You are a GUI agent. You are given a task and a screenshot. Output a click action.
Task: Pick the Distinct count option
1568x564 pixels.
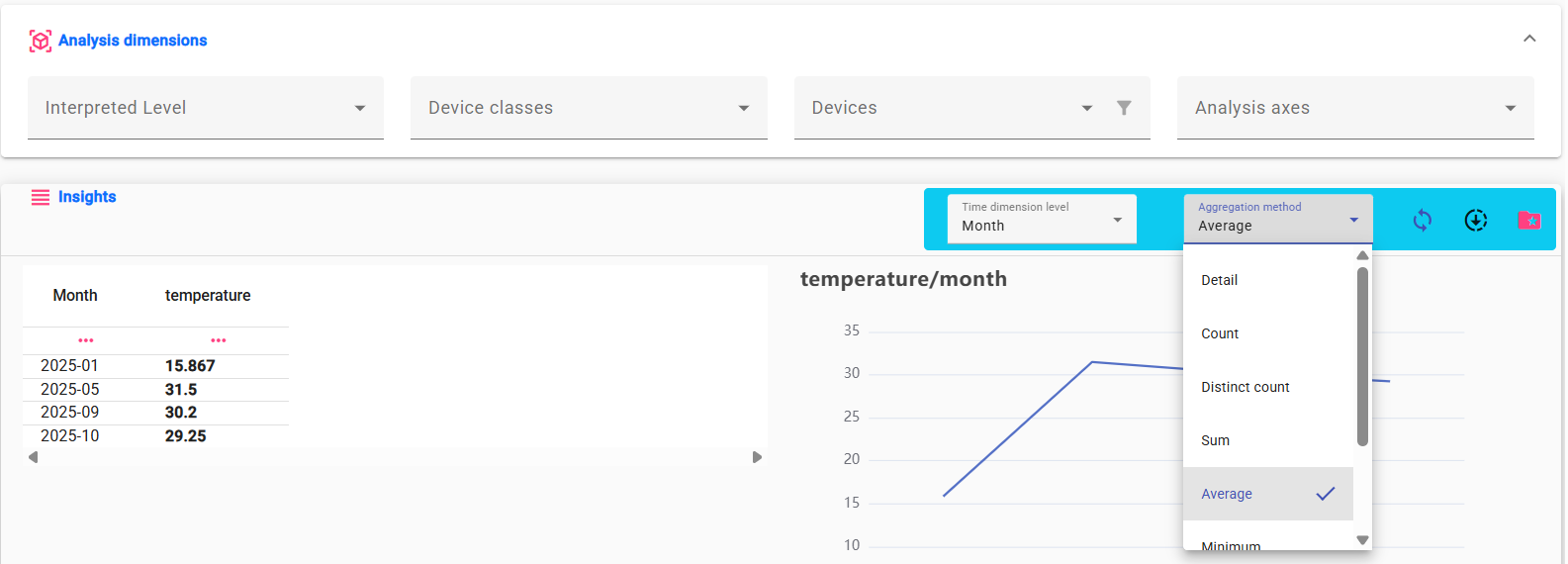(1245, 387)
